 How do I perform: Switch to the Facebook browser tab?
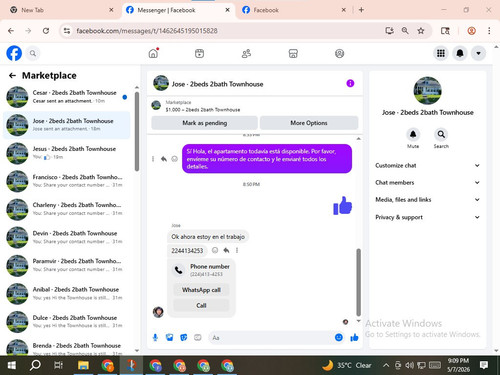coord(294,10)
